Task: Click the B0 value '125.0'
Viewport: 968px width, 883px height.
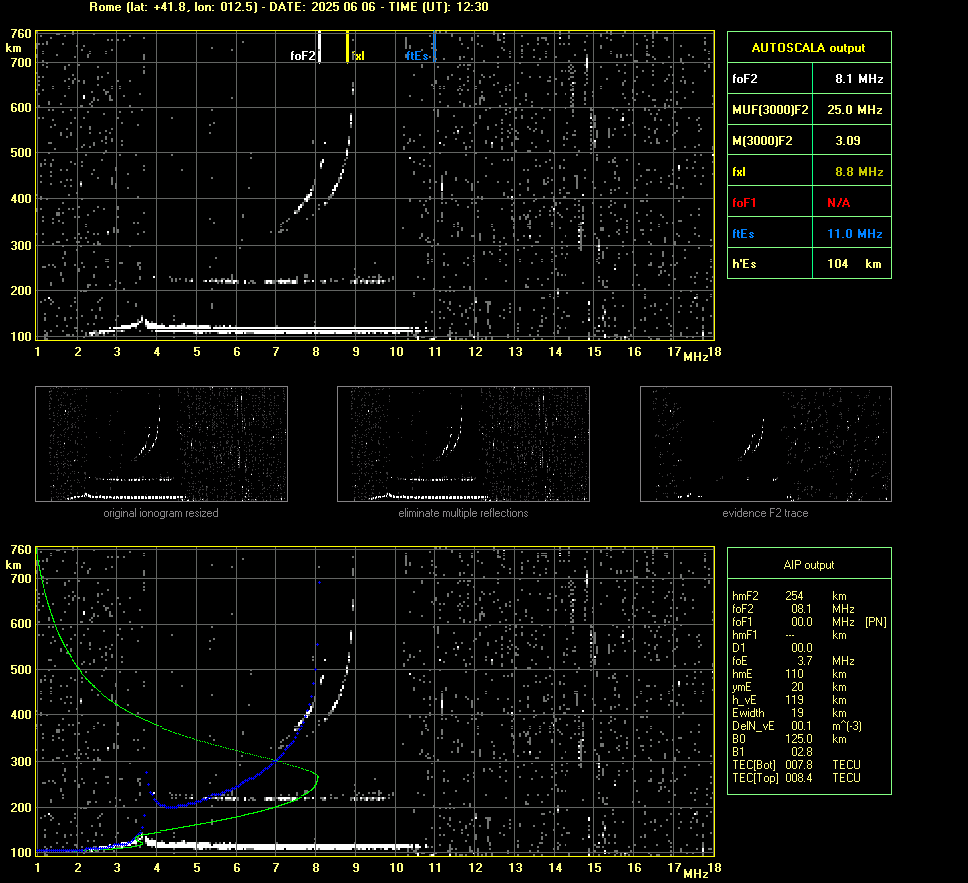Action: coord(798,739)
